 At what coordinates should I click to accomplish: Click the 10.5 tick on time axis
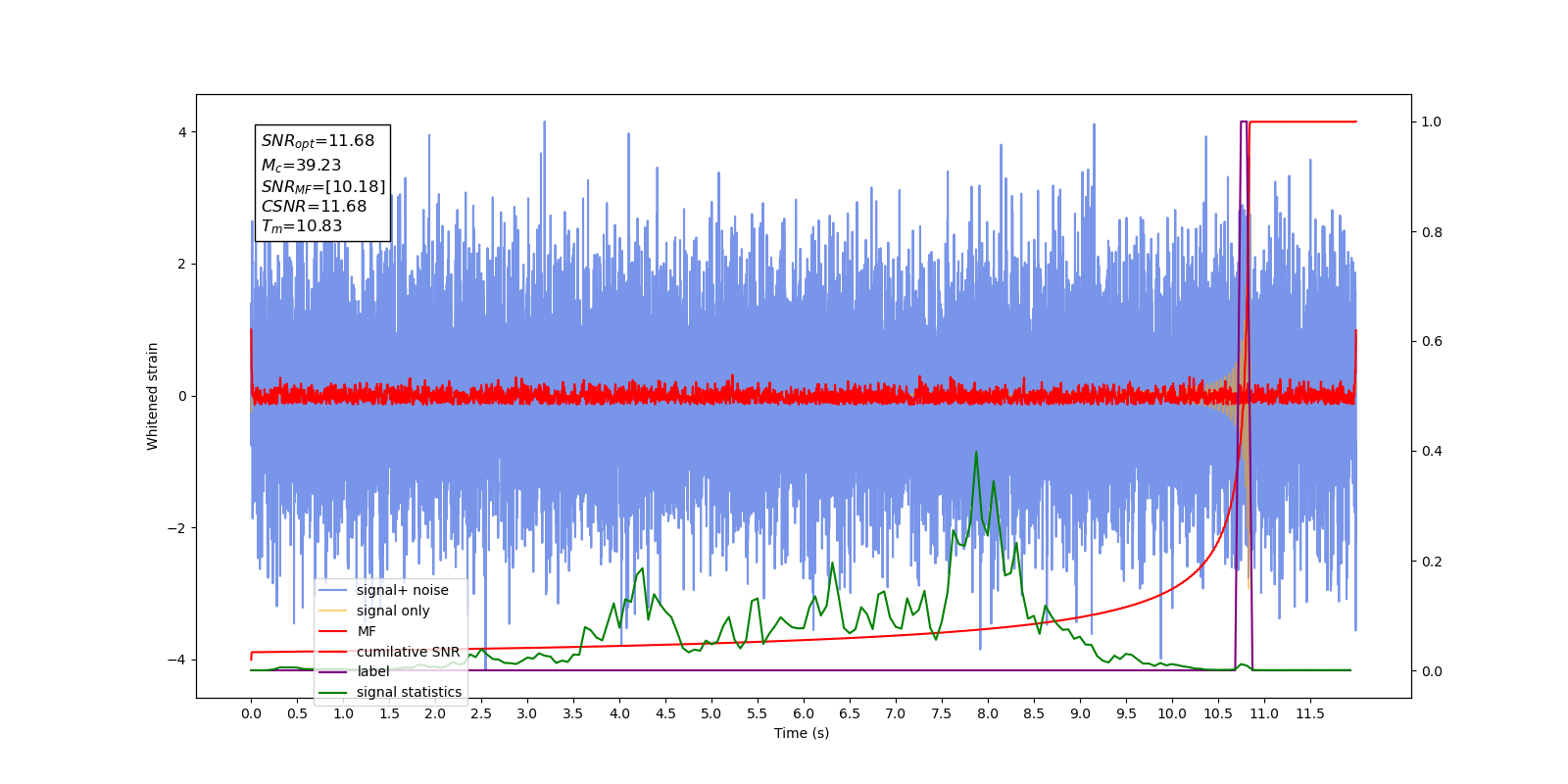1218,713
